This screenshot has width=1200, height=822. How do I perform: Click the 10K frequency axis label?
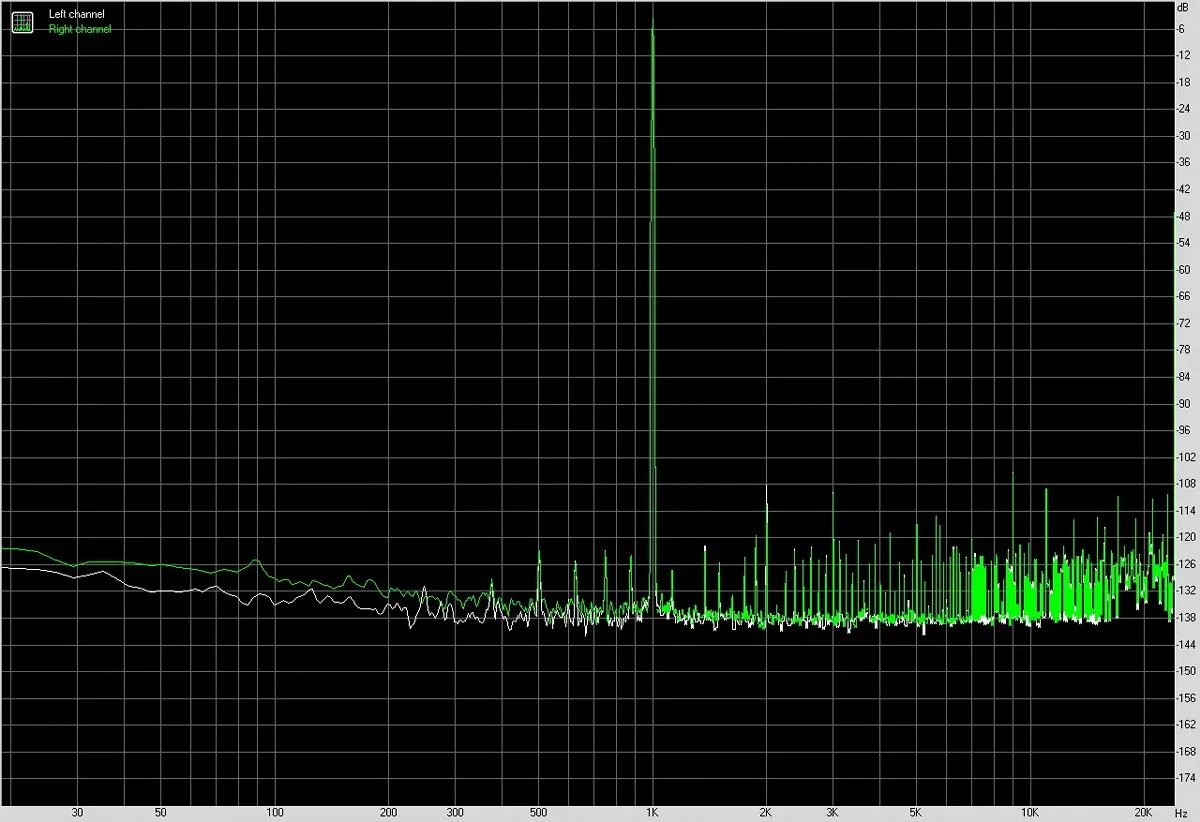coord(1030,814)
